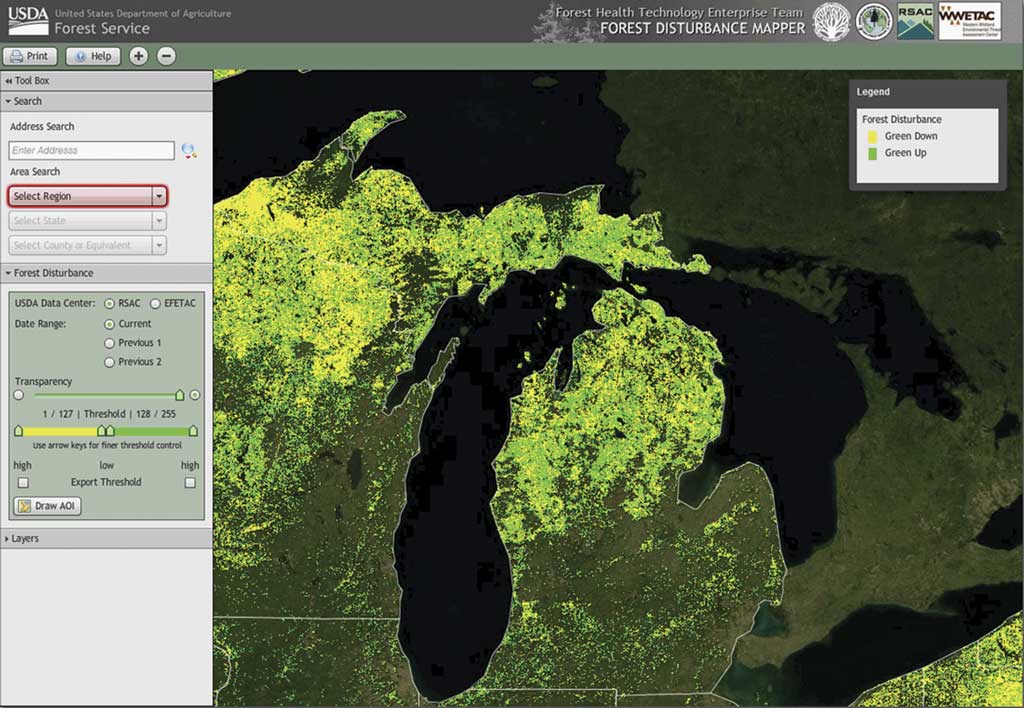Viewport: 1024px width, 708px height.
Task: Click the Green Down yellow legend swatch
Action: (872, 137)
